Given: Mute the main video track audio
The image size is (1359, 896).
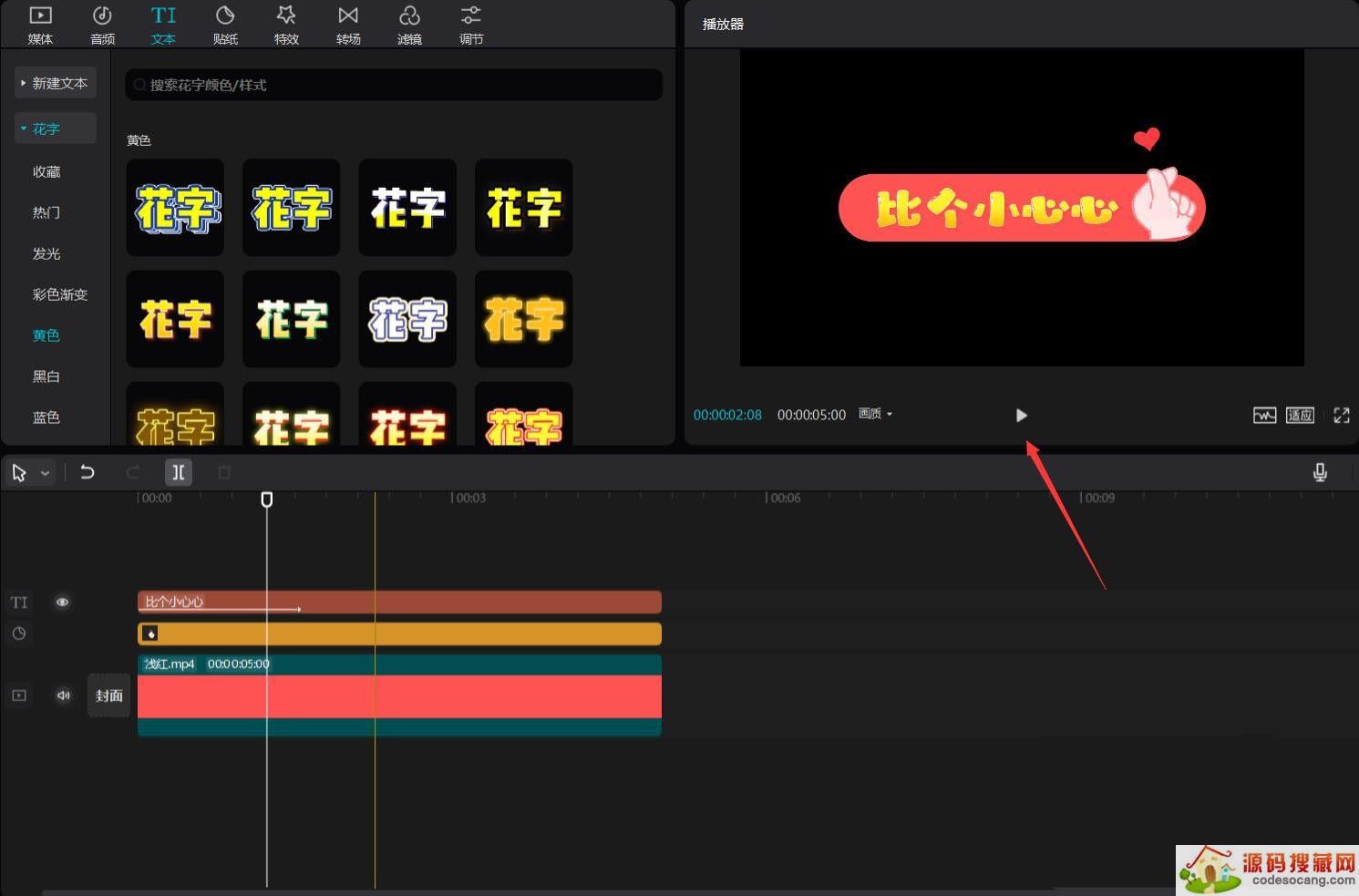Looking at the screenshot, I should (63, 695).
